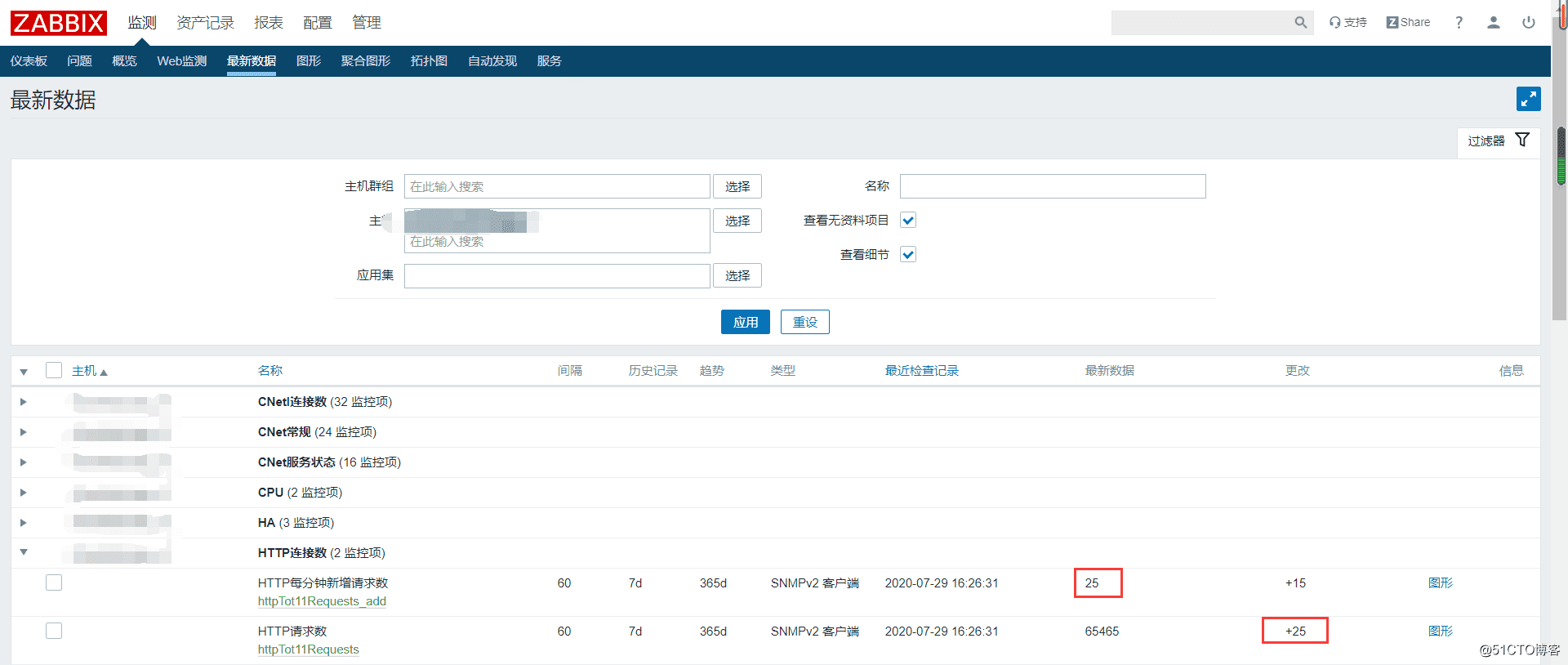Screen dimensions: 1568x665
Task: Open httpTot11Requests item link
Action: click(309, 649)
